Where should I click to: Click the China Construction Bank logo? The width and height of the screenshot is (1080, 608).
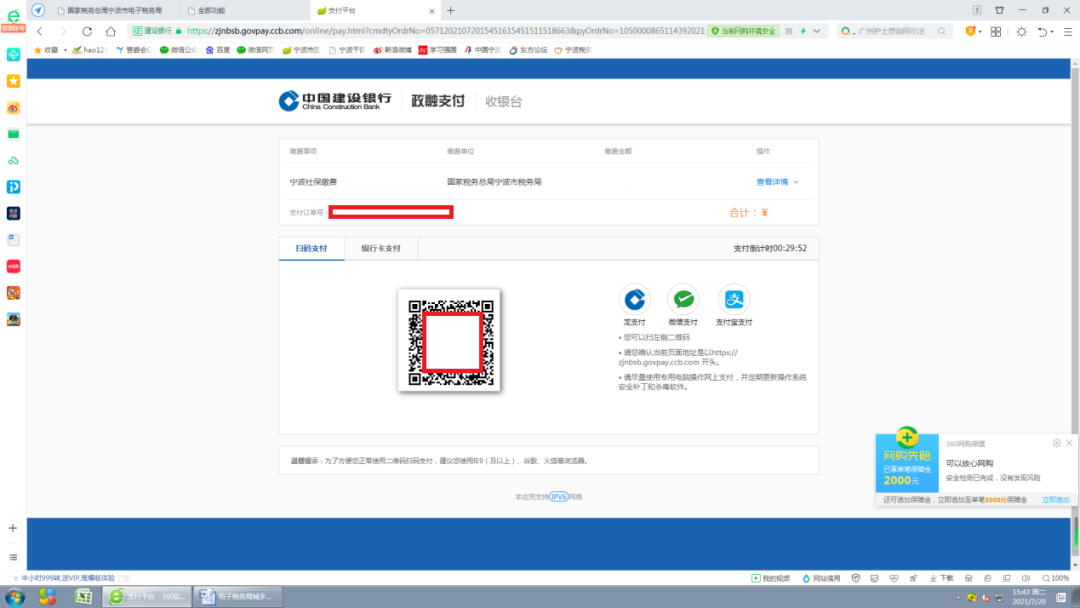[x=335, y=101]
